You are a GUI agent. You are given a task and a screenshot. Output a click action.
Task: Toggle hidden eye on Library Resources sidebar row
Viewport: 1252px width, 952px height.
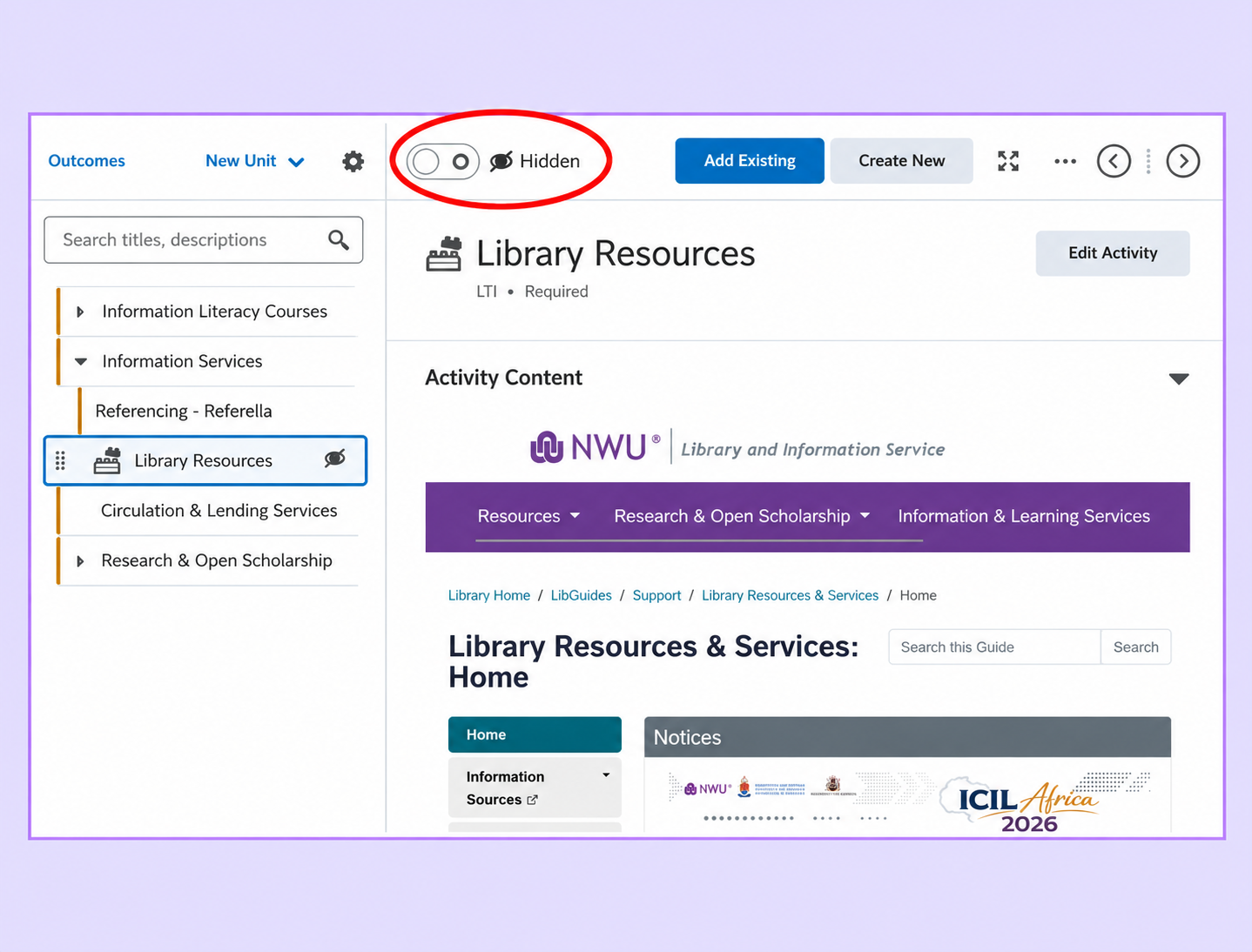click(x=335, y=459)
